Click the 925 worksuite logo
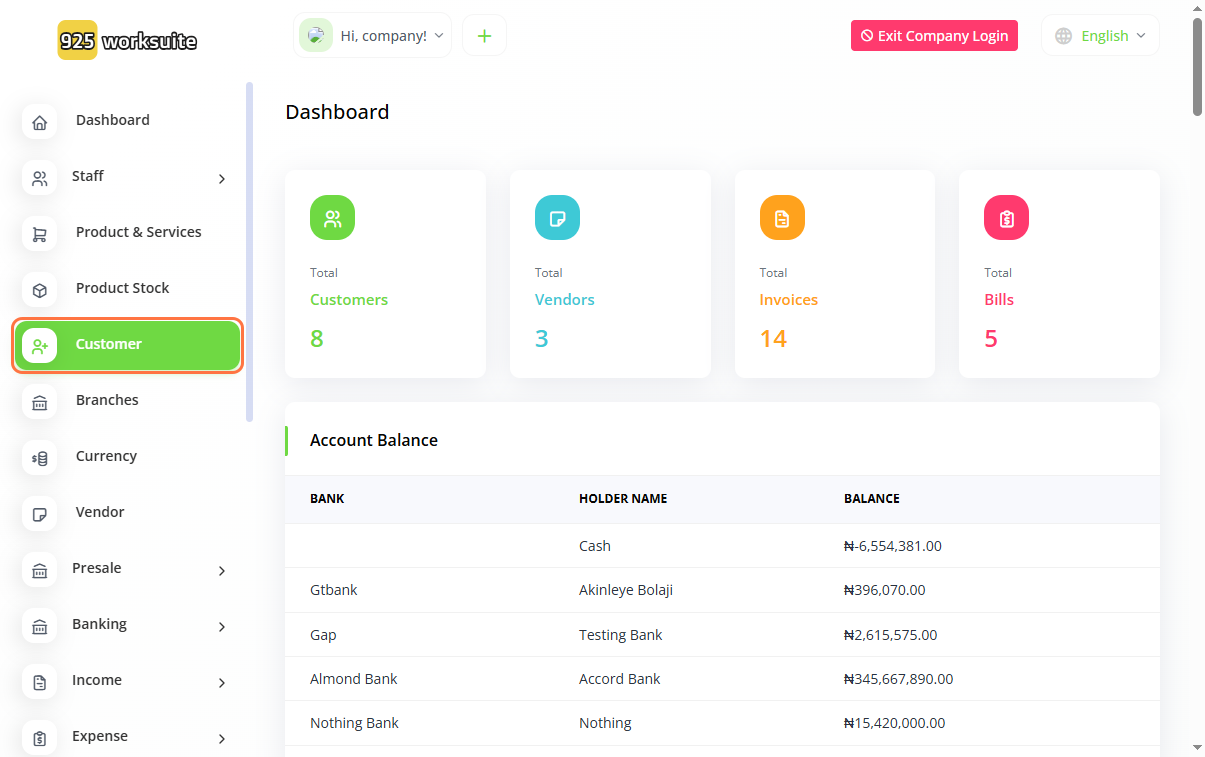The image size is (1205, 757). 127,41
